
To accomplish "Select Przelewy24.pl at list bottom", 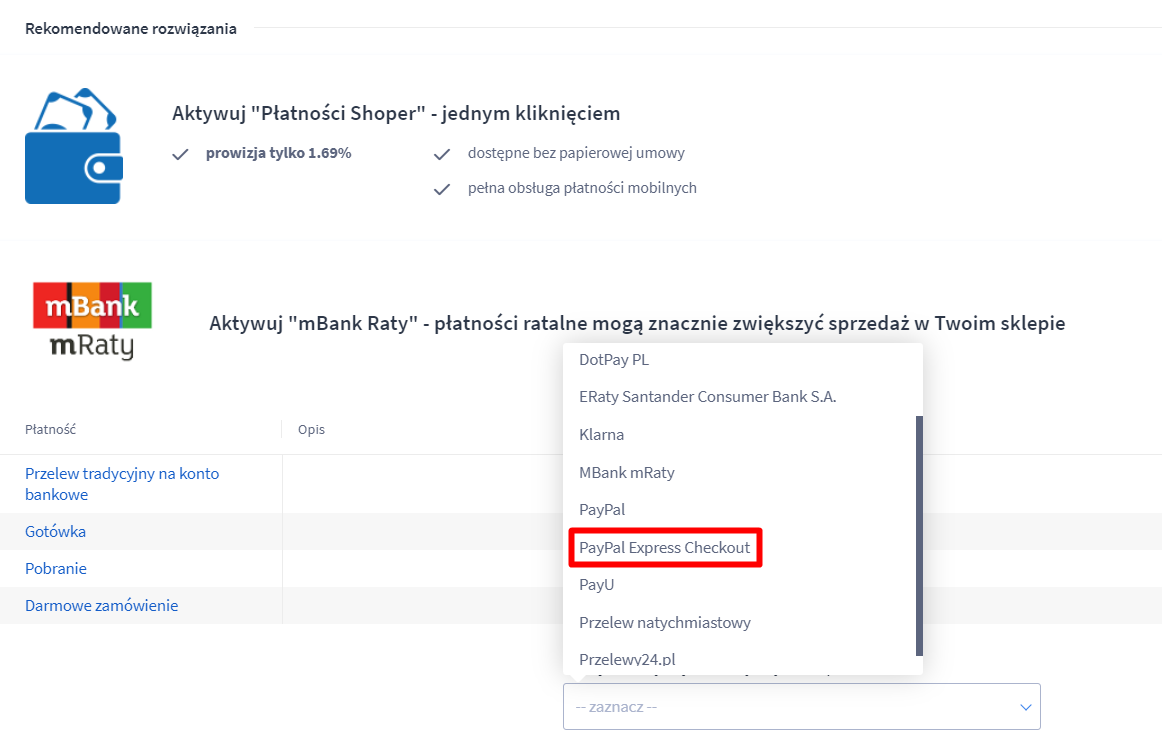I will (x=627, y=659).
